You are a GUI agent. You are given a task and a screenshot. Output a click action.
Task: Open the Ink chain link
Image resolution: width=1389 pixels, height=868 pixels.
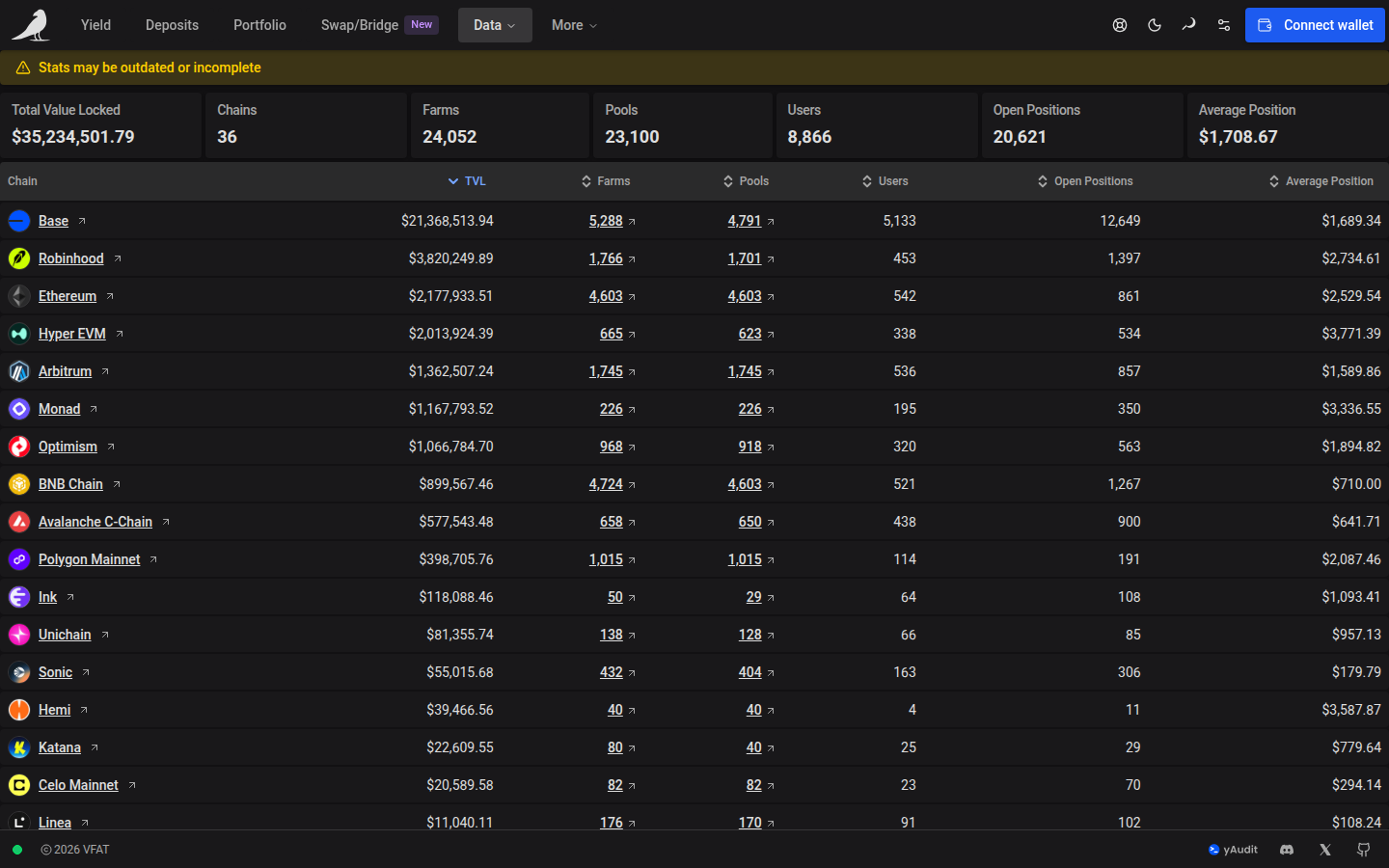click(x=47, y=597)
